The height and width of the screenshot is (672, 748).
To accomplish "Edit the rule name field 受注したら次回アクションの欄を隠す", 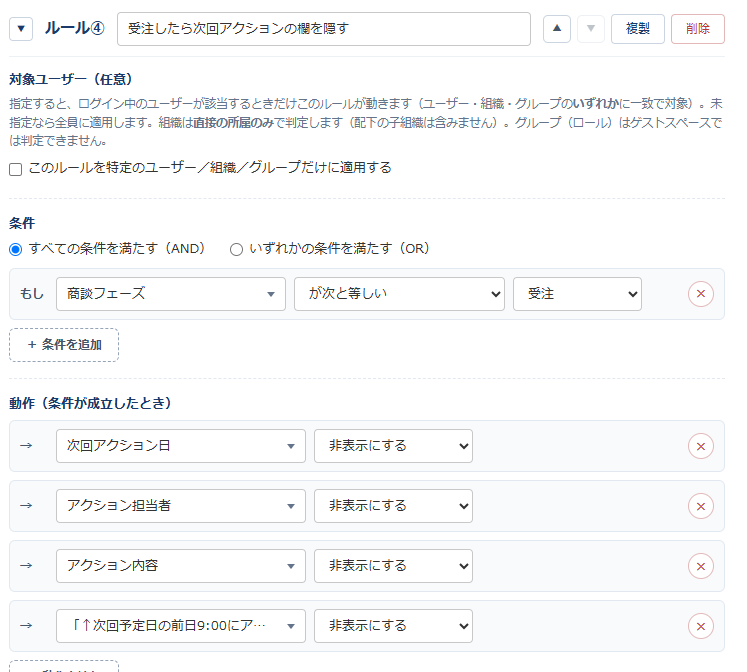I will (323, 29).
